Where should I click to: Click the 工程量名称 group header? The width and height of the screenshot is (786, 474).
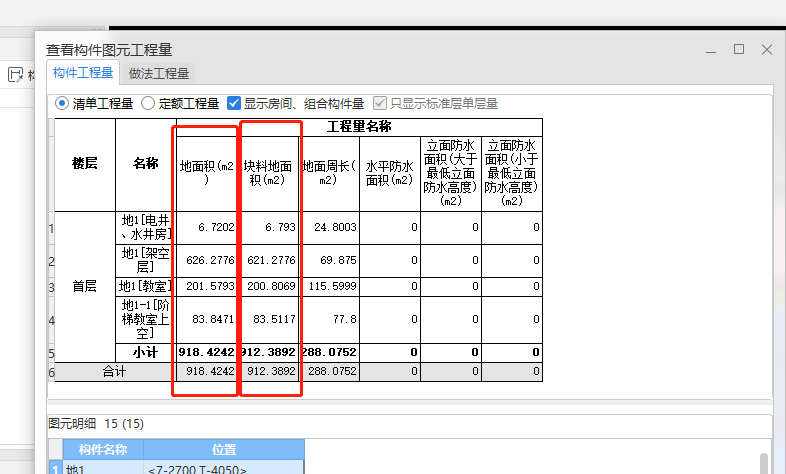point(359,127)
